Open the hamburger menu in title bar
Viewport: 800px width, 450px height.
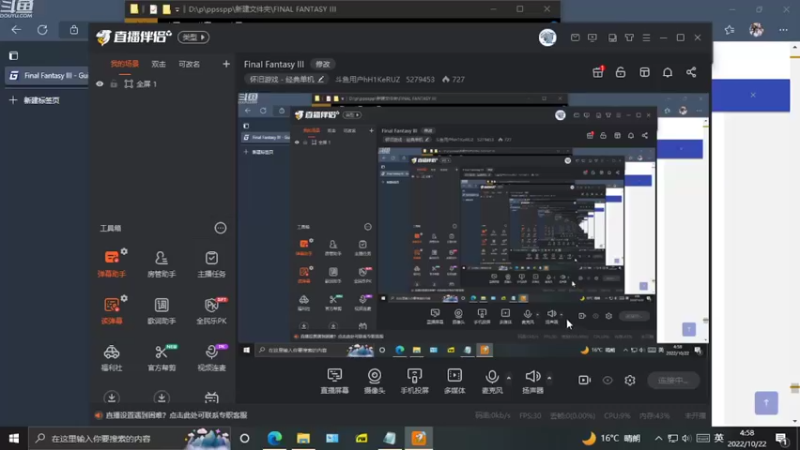(x=646, y=38)
